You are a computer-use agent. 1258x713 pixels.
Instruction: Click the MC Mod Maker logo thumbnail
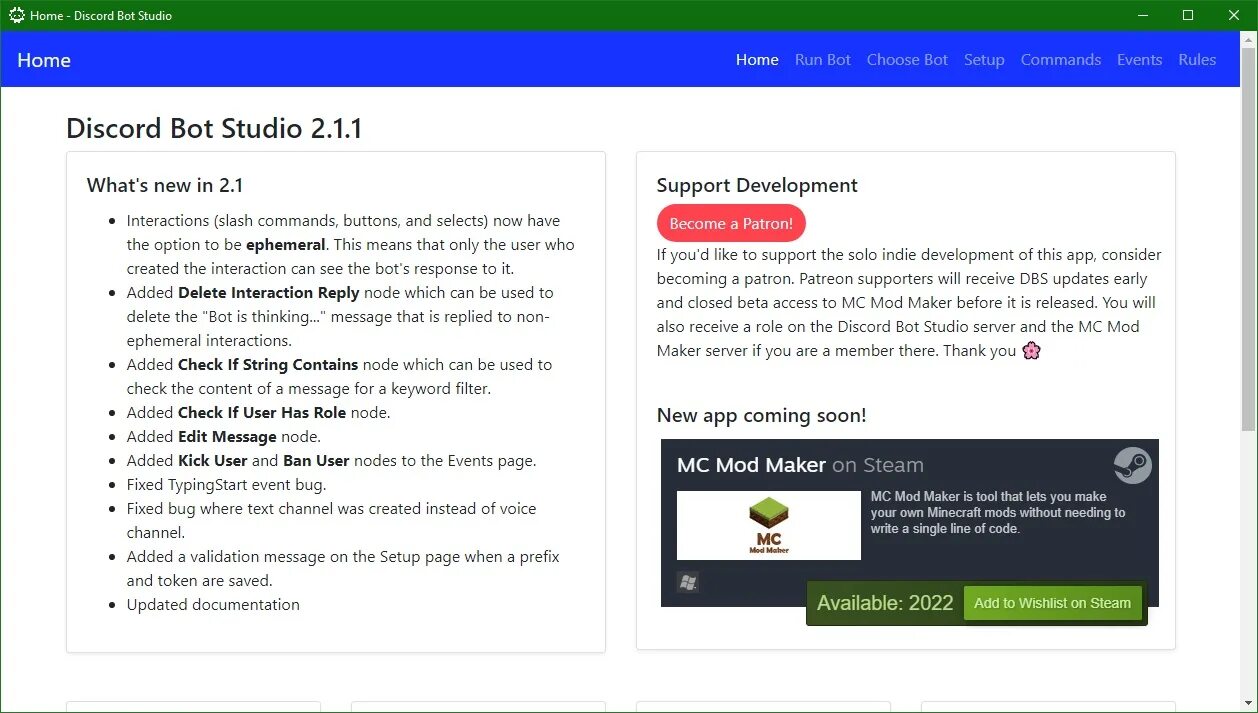tap(768, 525)
